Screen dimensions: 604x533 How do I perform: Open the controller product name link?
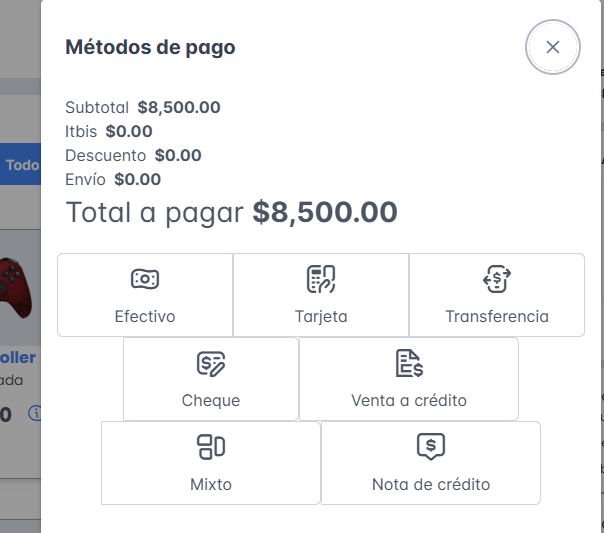click(x=18, y=357)
